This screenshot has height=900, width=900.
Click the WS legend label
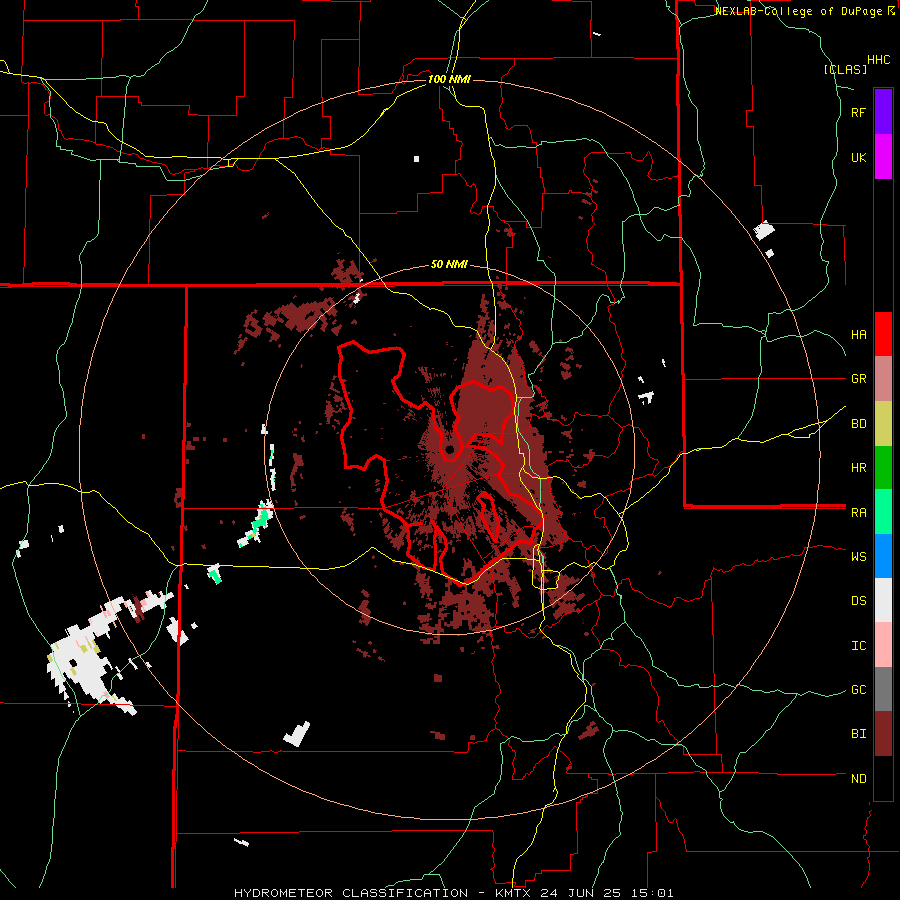(858, 557)
